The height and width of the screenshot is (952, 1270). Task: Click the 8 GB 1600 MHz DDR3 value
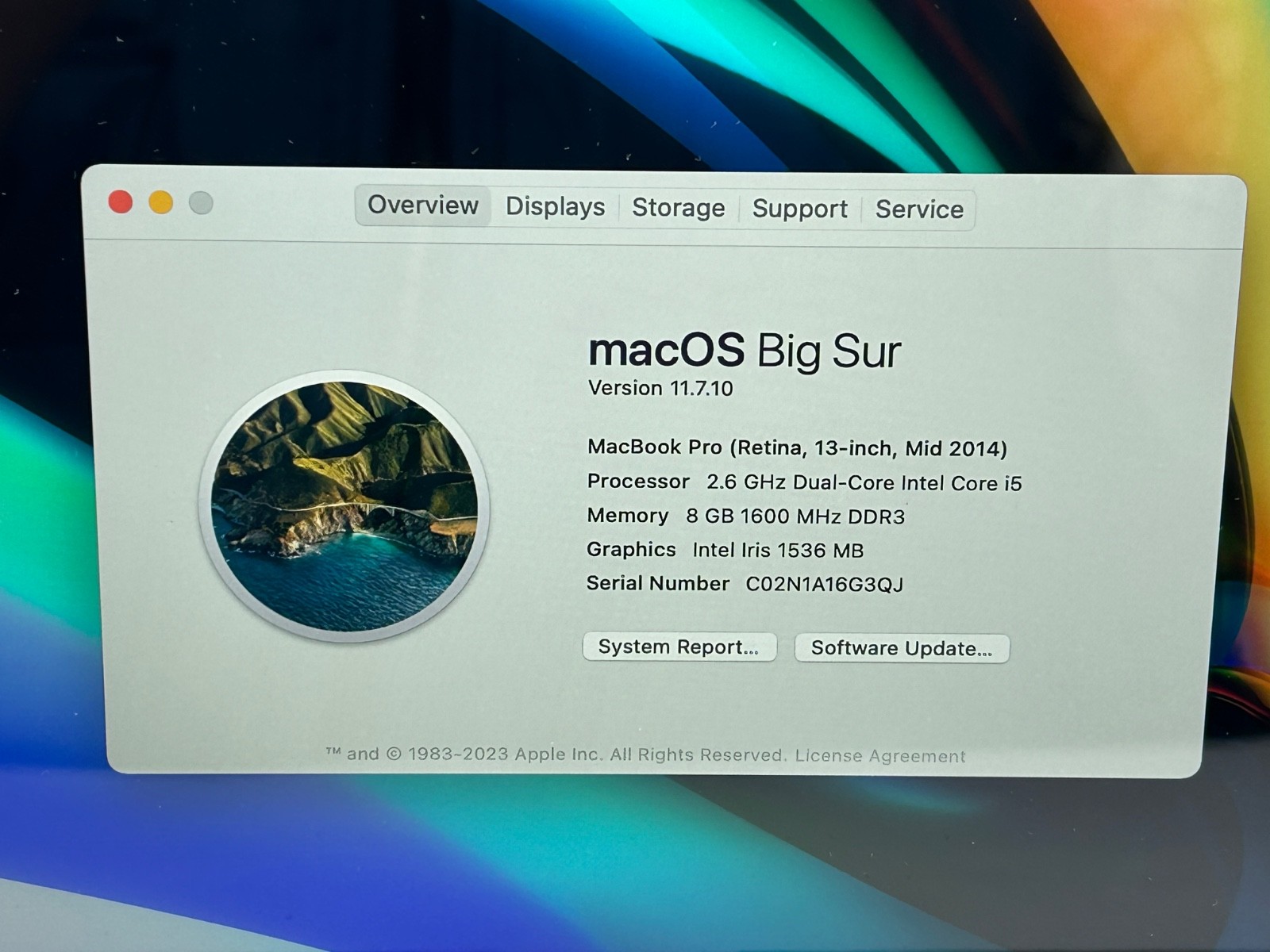tap(795, 516)
